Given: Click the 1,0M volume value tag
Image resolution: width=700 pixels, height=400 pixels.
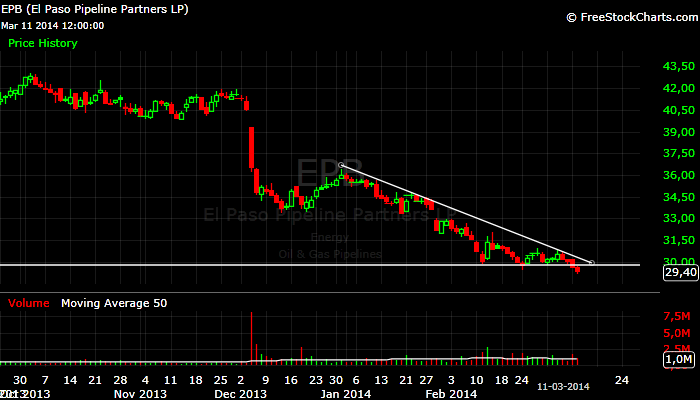Looking at the screenshot, I should point(680,359).
